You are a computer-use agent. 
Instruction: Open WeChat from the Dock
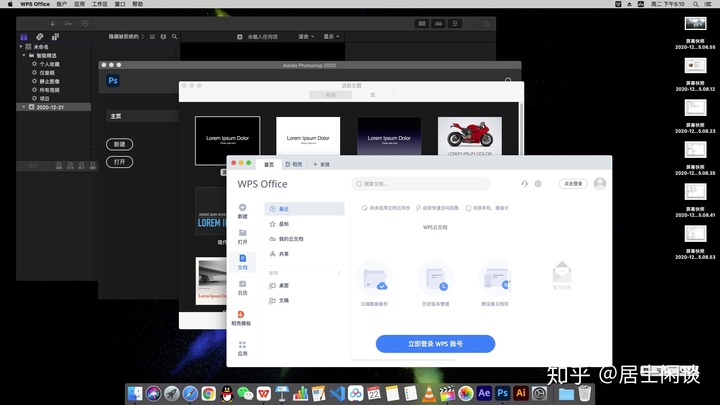click(245, 394)
